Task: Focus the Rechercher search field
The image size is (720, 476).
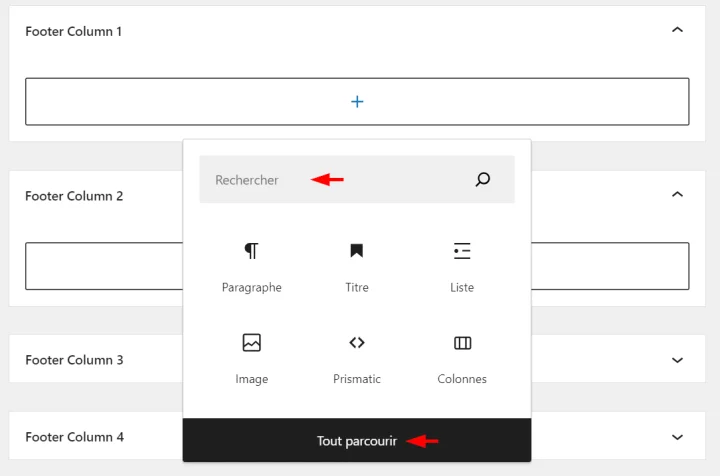Action: click(357, 179)
